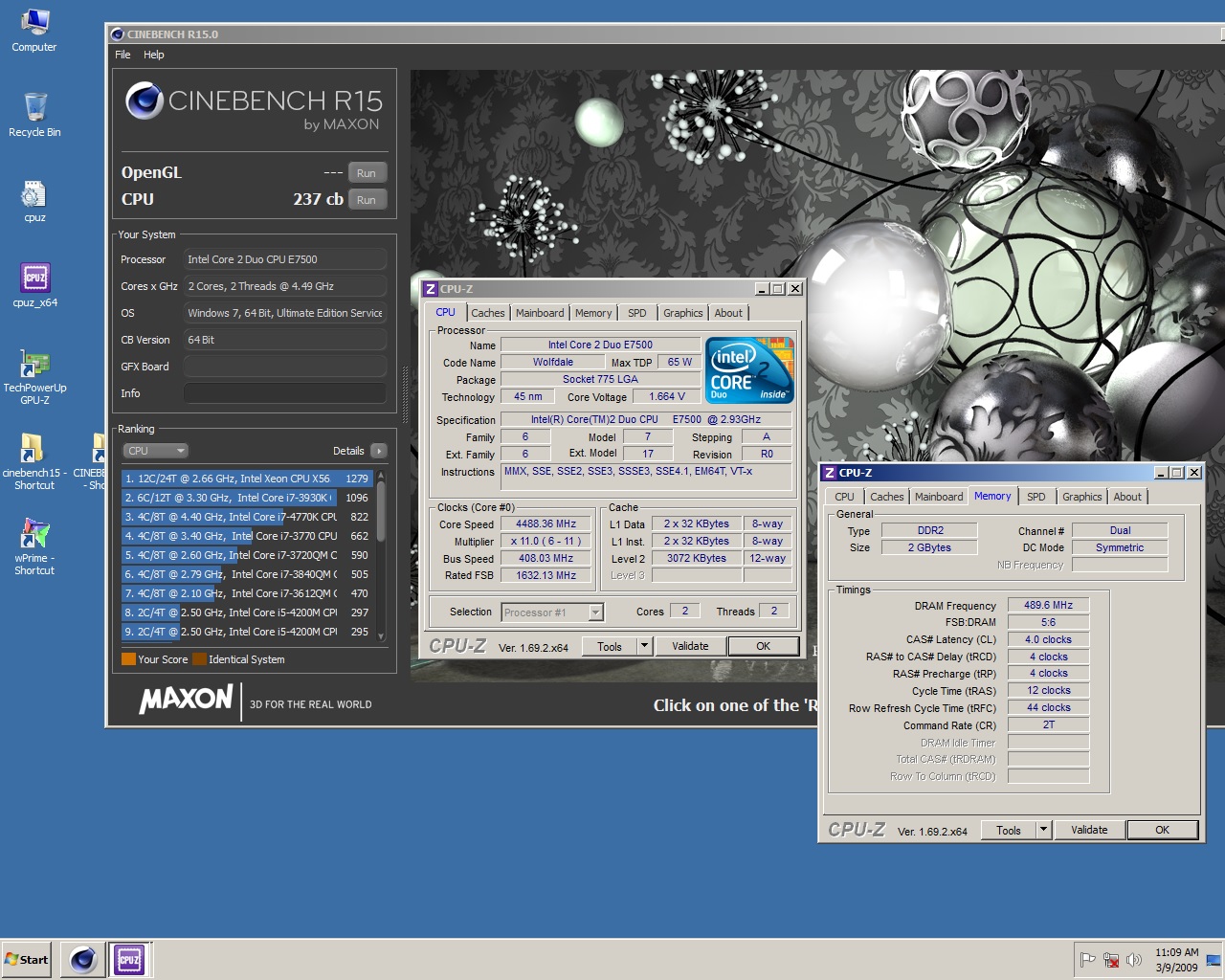Viewport: 1225px width, 980px height.
Task: Select ranking row 9 with score 295
Action: coord(247,632)
